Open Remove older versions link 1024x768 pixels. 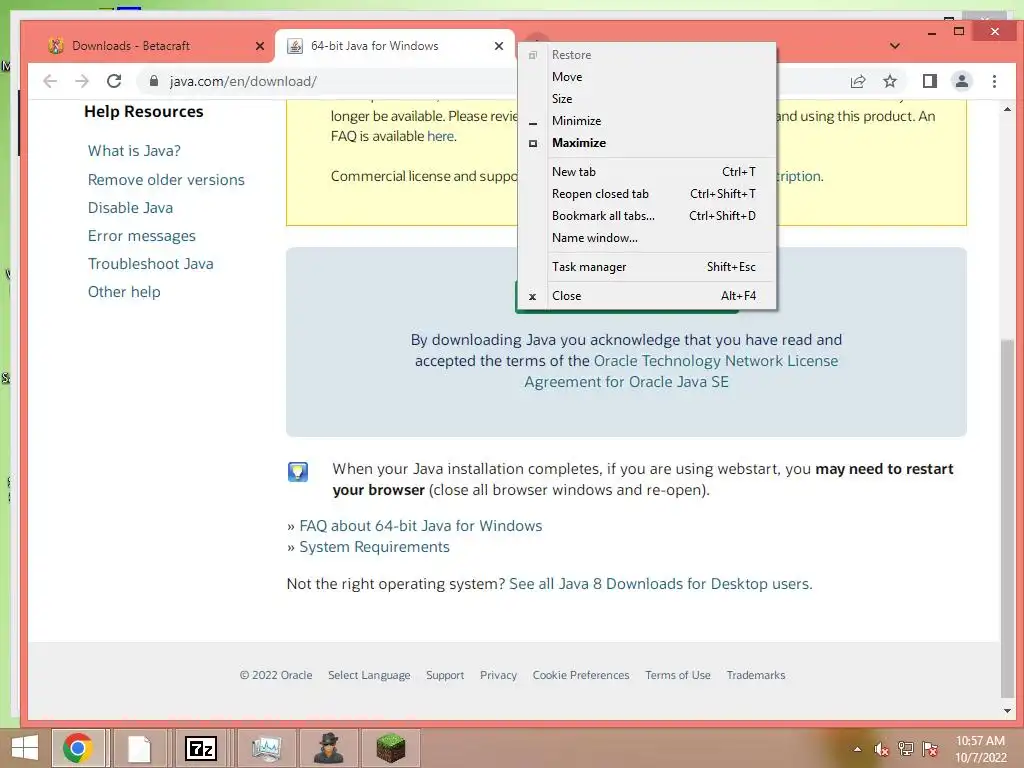166,180
